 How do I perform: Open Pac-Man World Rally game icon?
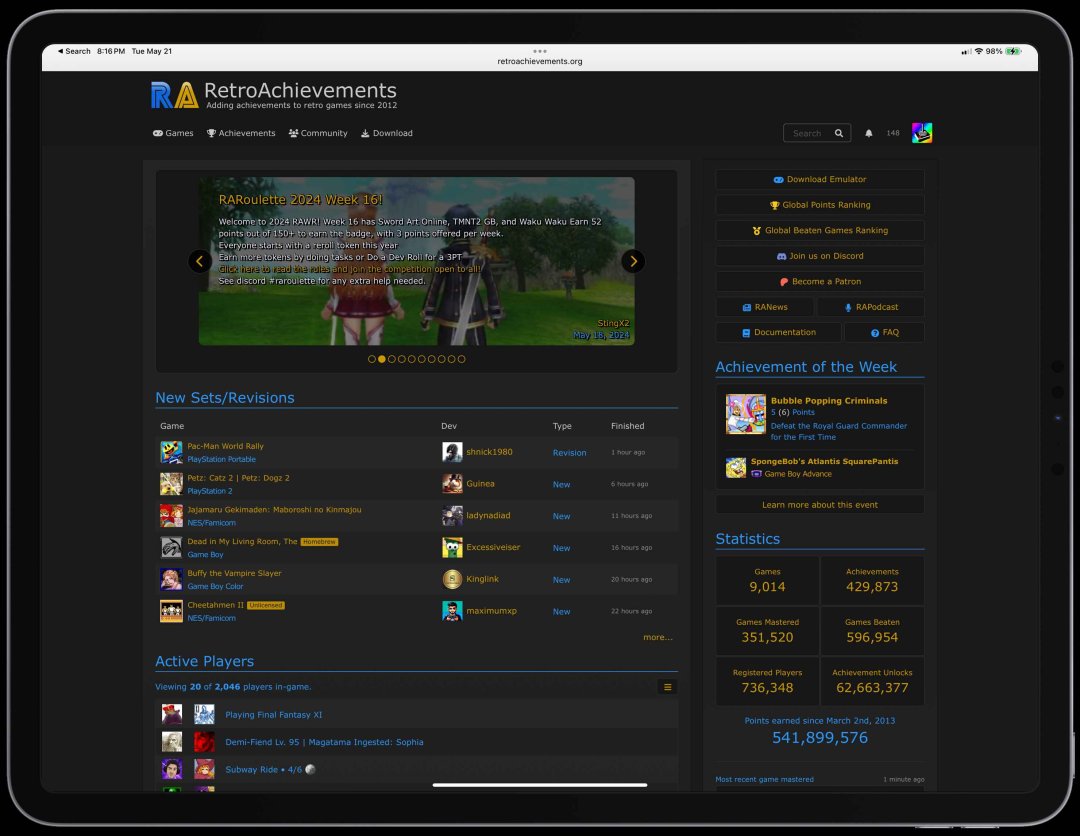point(171,452)
